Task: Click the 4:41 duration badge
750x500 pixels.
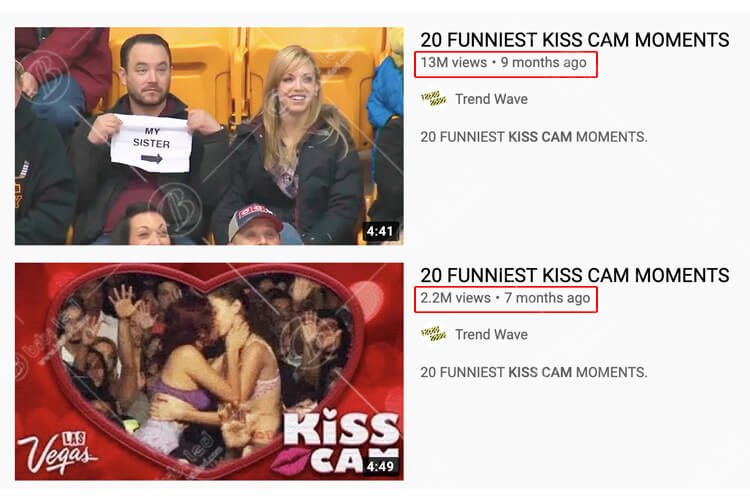Action: coord(380,231)
